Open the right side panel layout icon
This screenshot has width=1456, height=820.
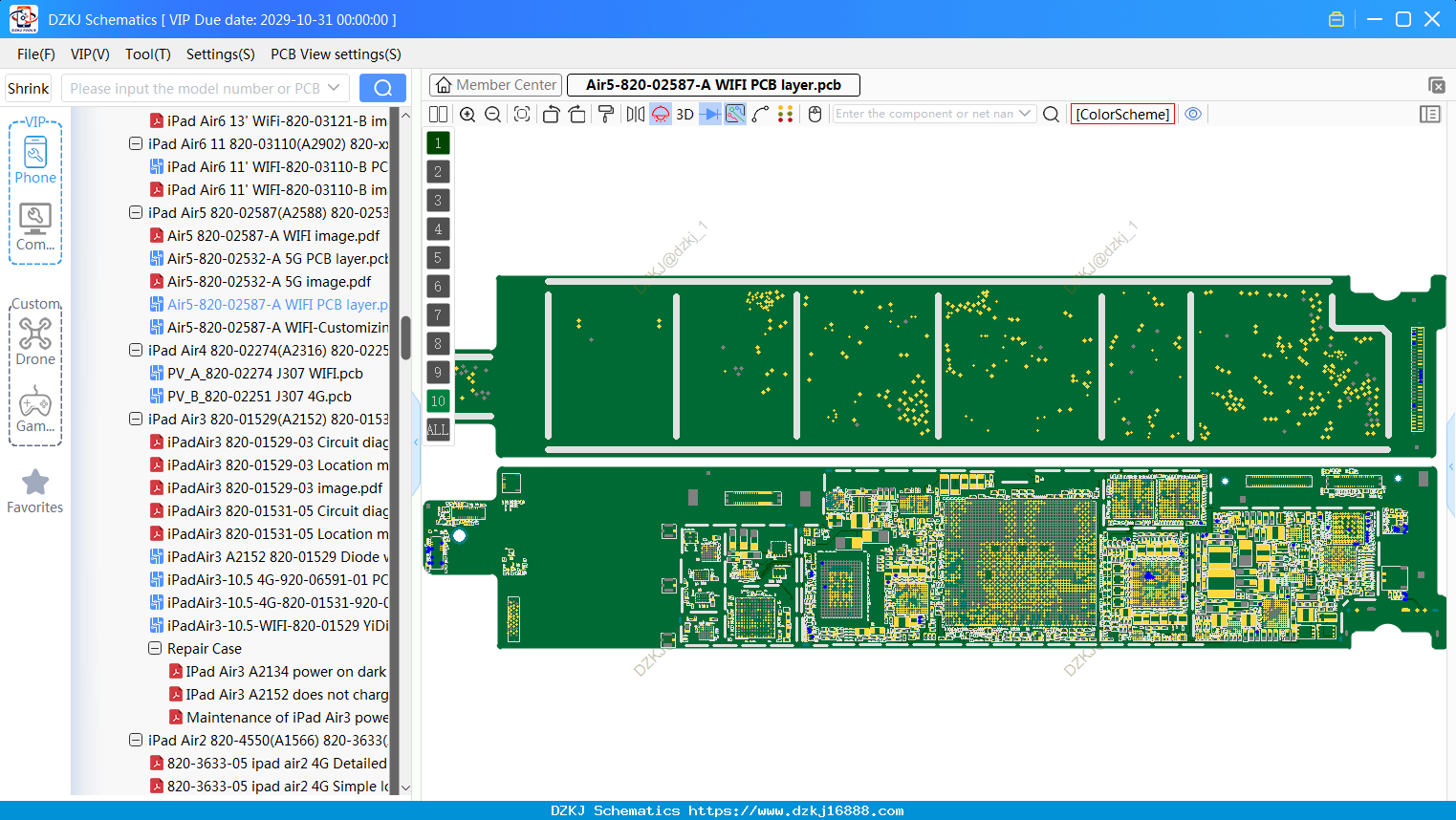1430,114
